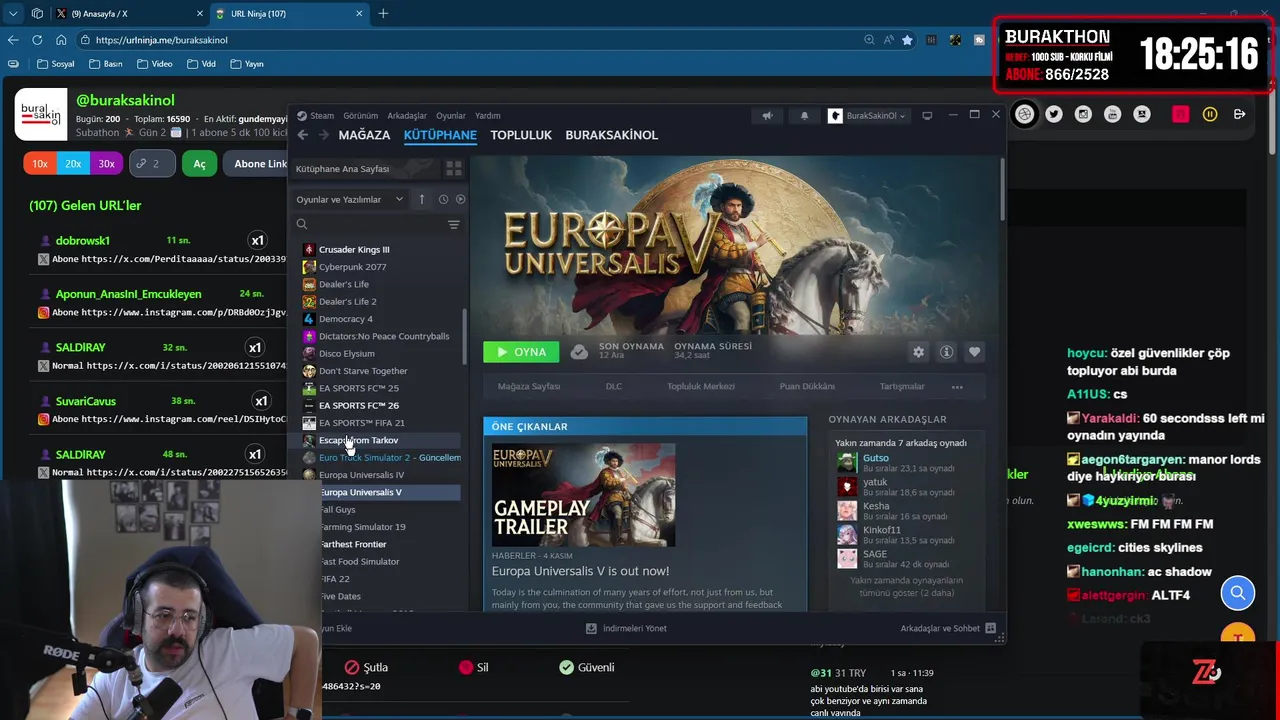The width and height of the screenshot is (1280, 720).
Task: Open Puan Dükkânı link
Action: click(807, 386)
